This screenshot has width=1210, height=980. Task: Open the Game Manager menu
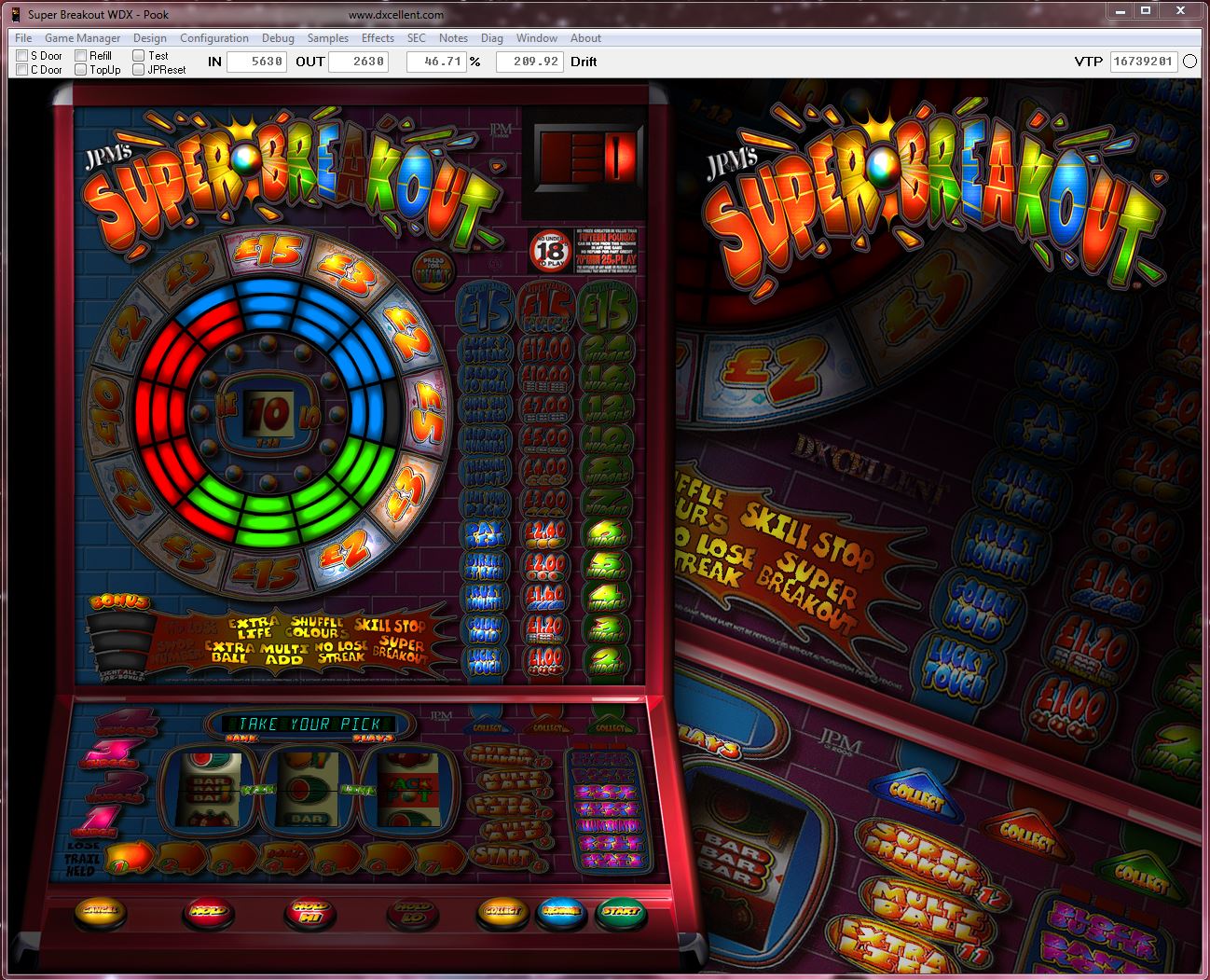pyautogui.click(x=82, y=38)
